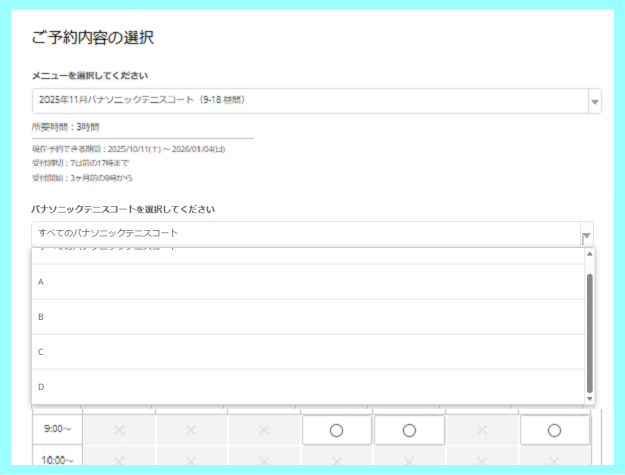Click the first unavailable X in 9:00 row
625x475 pixels.
pyautogui.click(x=120, y=430)
